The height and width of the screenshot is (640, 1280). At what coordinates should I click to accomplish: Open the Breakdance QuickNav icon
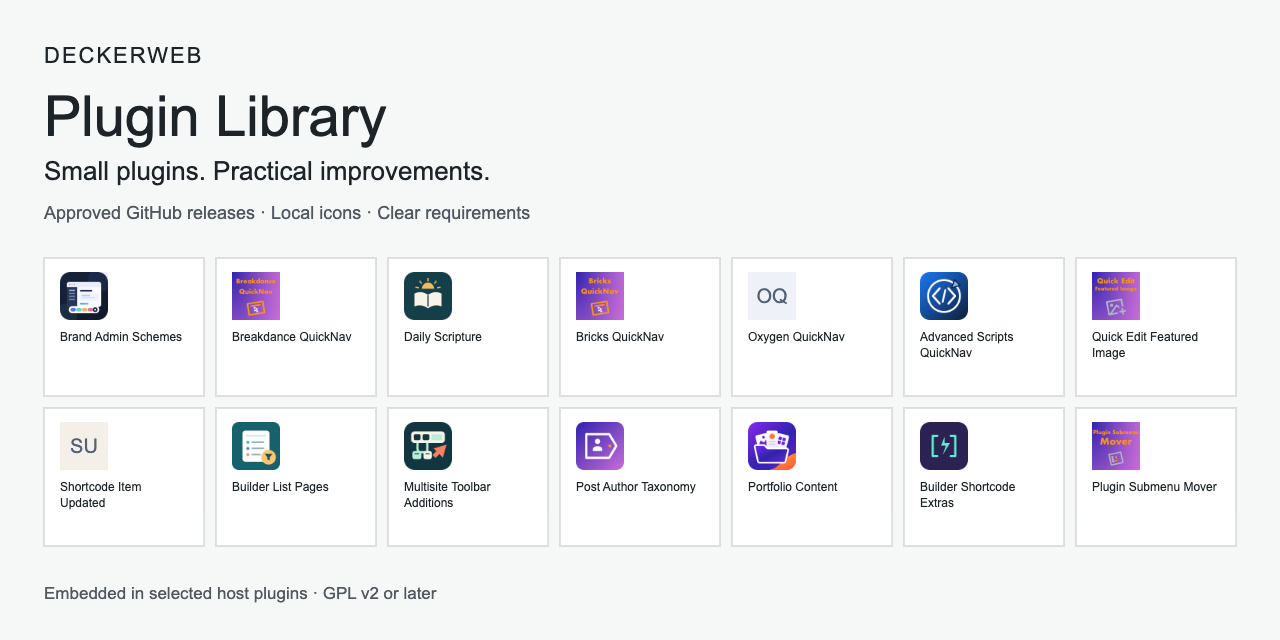256,296
